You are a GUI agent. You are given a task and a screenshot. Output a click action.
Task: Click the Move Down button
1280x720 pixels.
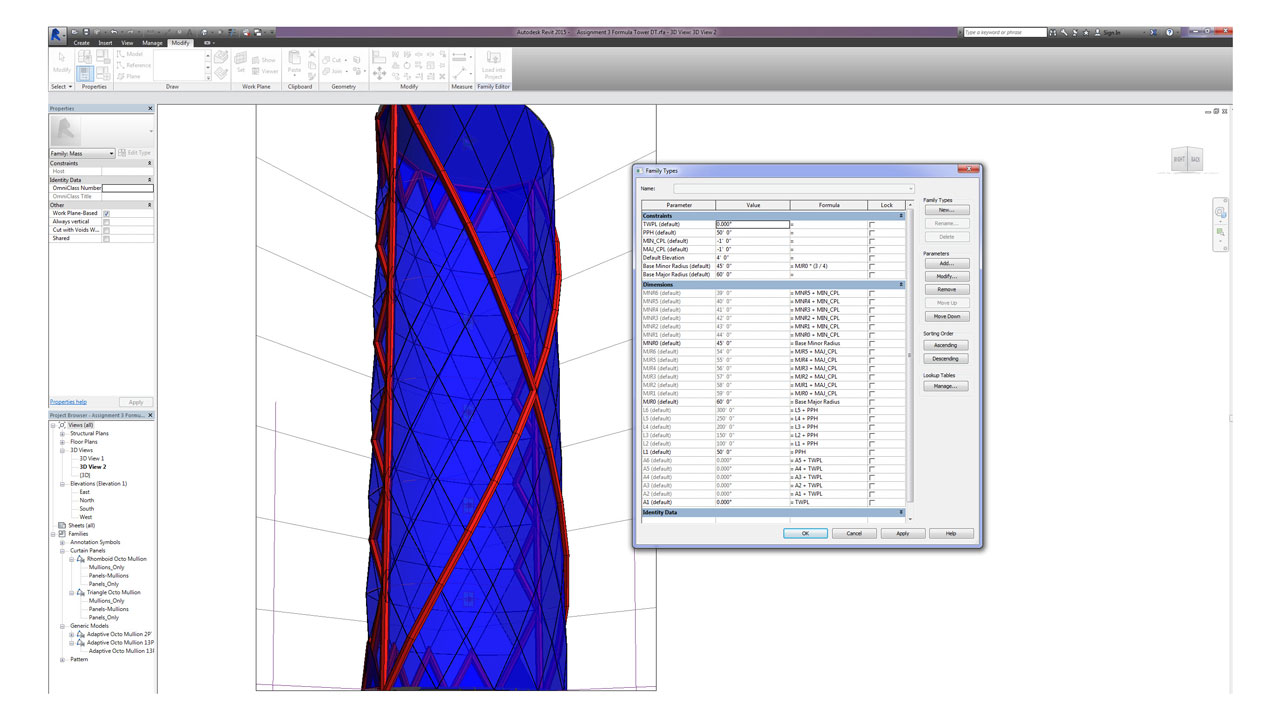click(946, 316)
